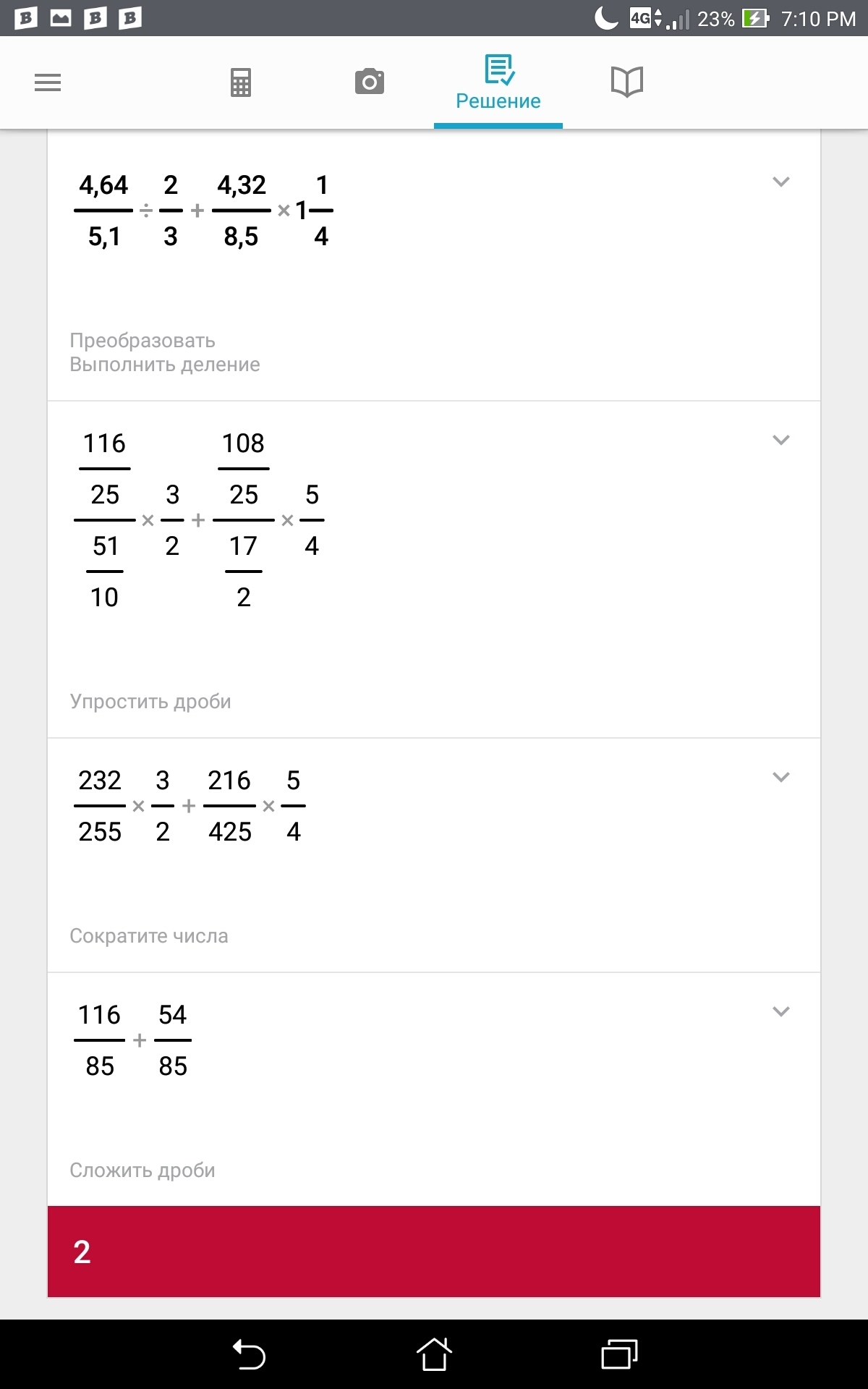Screen dimensions: 868x1389
Task: Tap the Сократите числа description
Action: 149,936
